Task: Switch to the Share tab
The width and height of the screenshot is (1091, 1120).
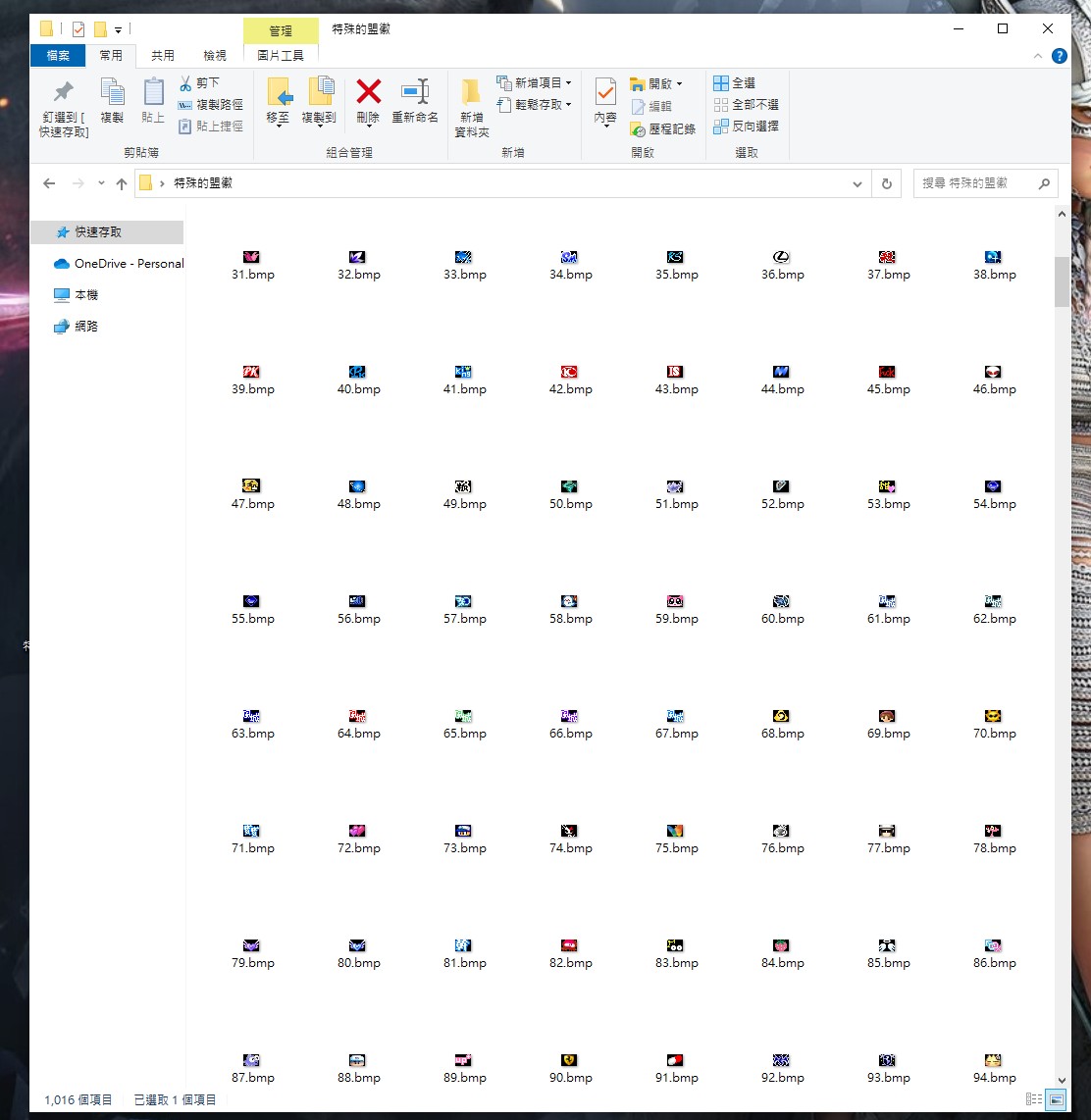Action: pyautogui.click(x=163, y=56)
